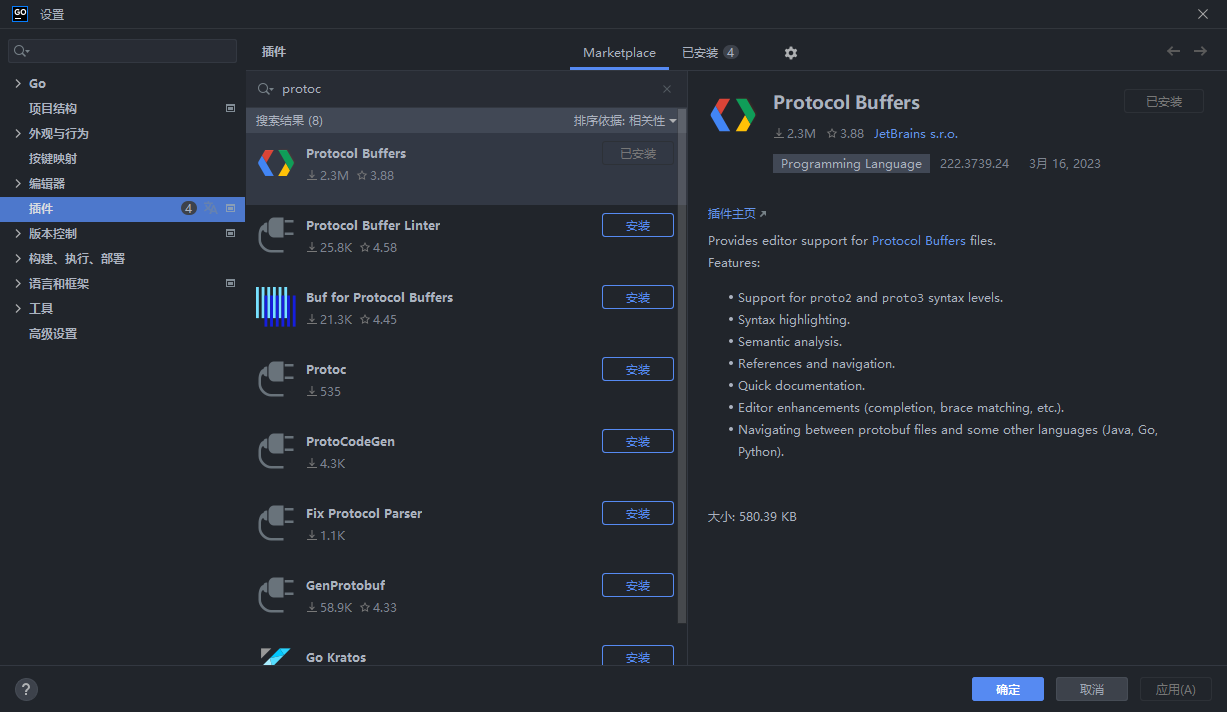
Task: Open the 排序依据: 相关性 sort dropdown
Action: click(x=625, y=120)
